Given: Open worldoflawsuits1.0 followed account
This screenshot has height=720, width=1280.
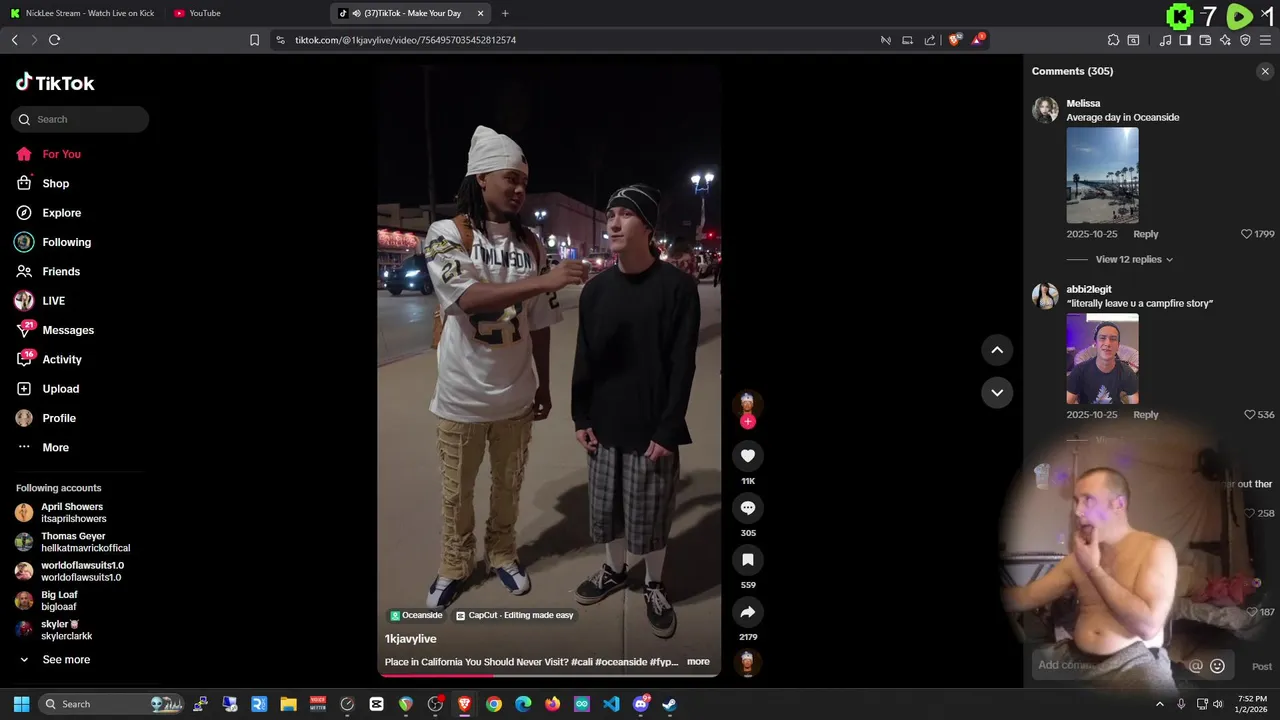Looking at the screenshot, I should coord(69,571).
